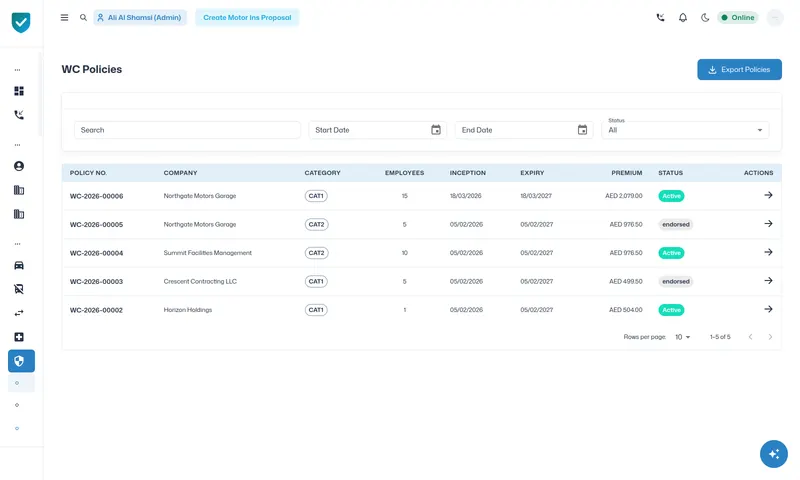The image size is (800, 480).
Task: Go to previous page chevron
Action: pos(750,337)
